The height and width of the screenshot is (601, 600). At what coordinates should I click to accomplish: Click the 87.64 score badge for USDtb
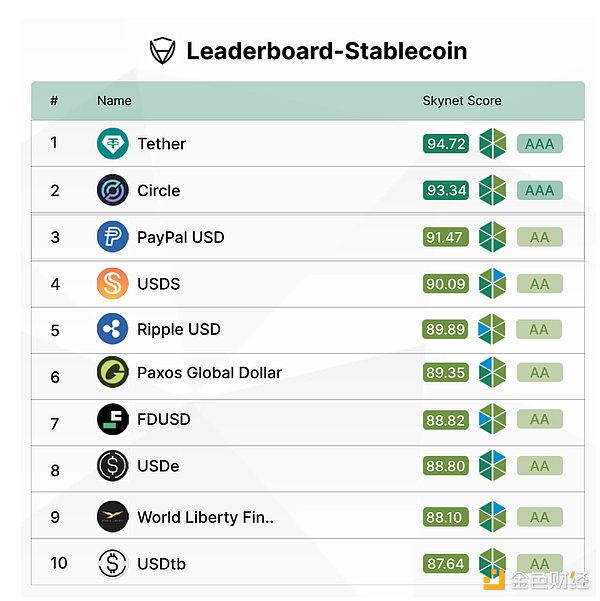point(446,564)
